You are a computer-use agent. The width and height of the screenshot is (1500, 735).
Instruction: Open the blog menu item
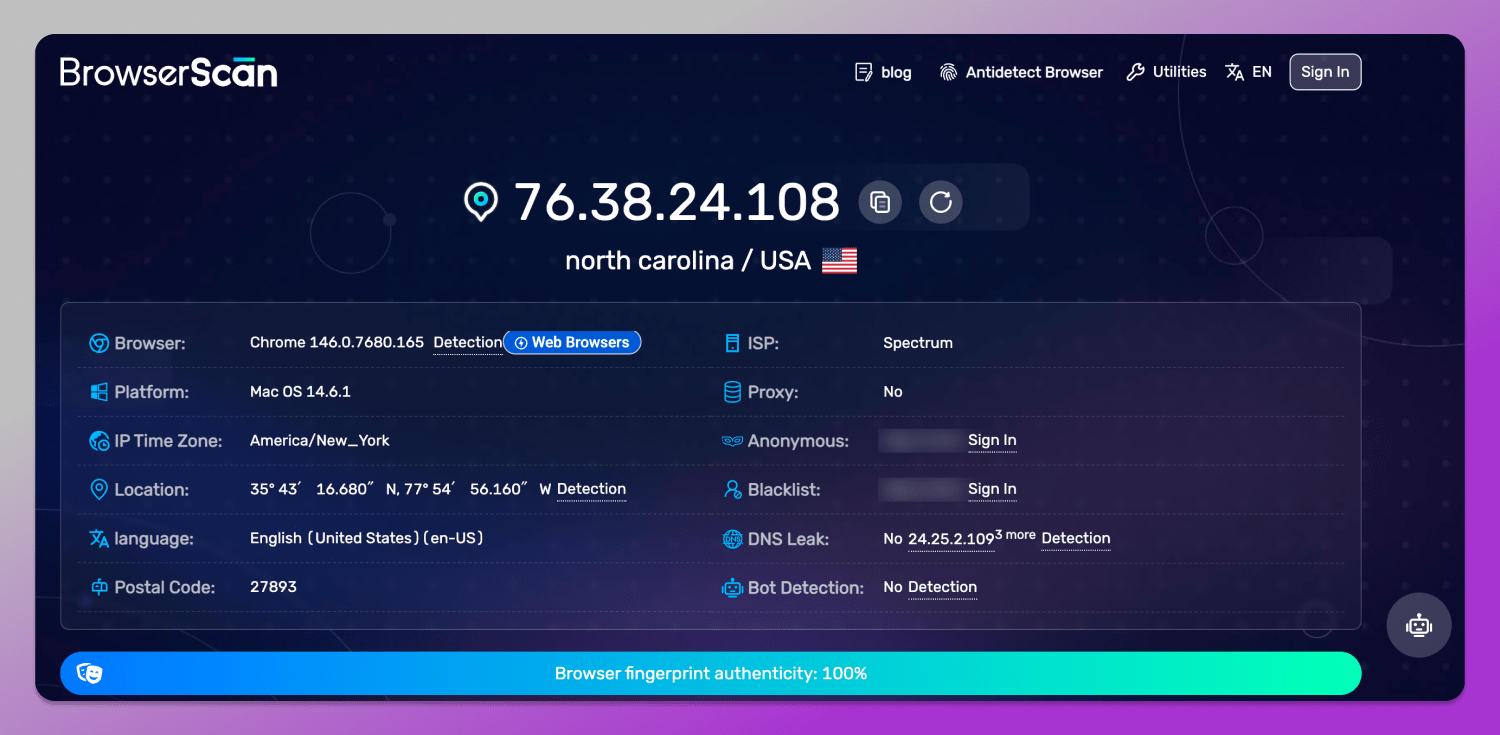pos(896,71)
